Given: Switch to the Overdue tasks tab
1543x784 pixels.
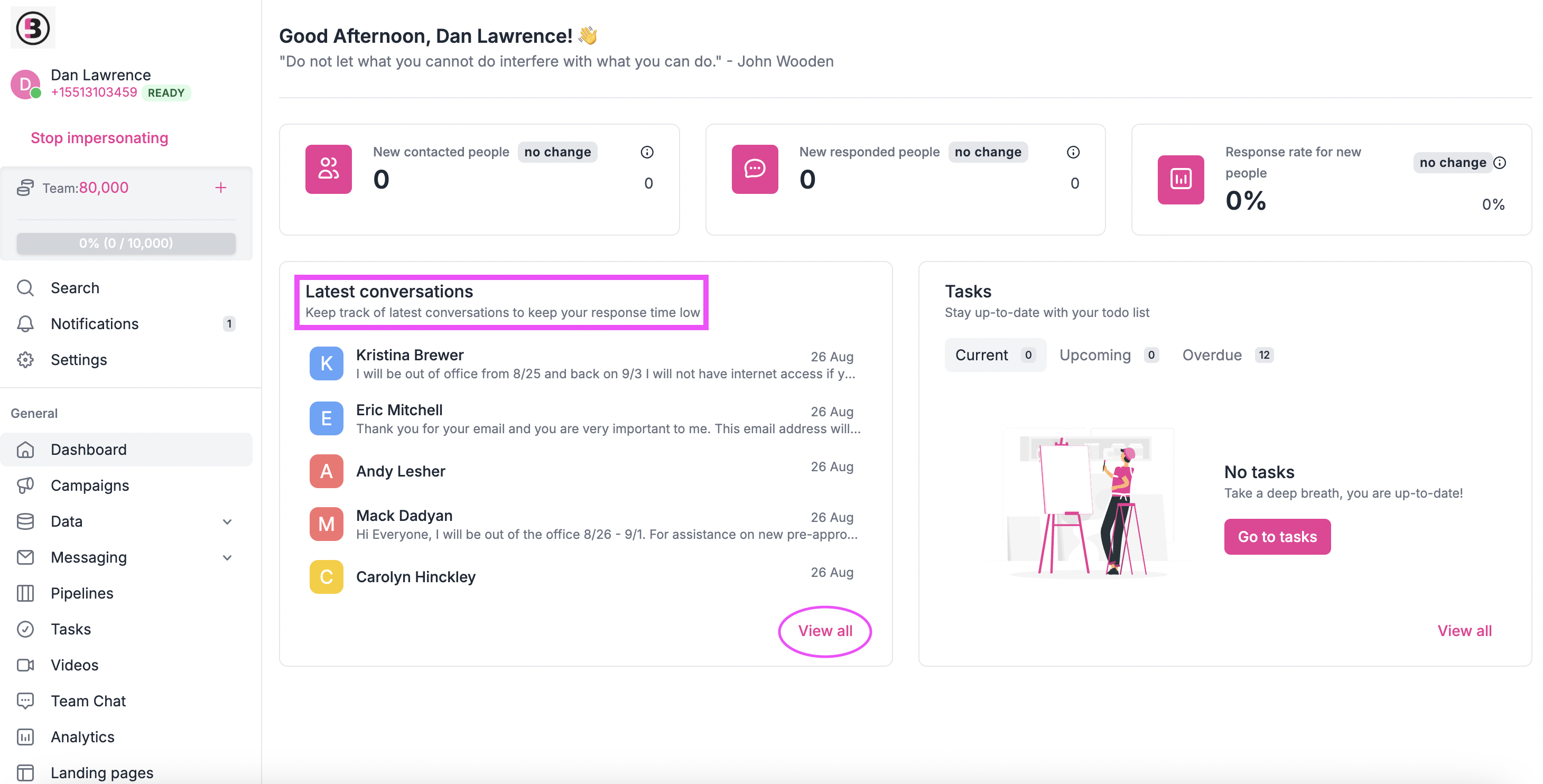Looking at the screenshot, I should (1212, 354).
